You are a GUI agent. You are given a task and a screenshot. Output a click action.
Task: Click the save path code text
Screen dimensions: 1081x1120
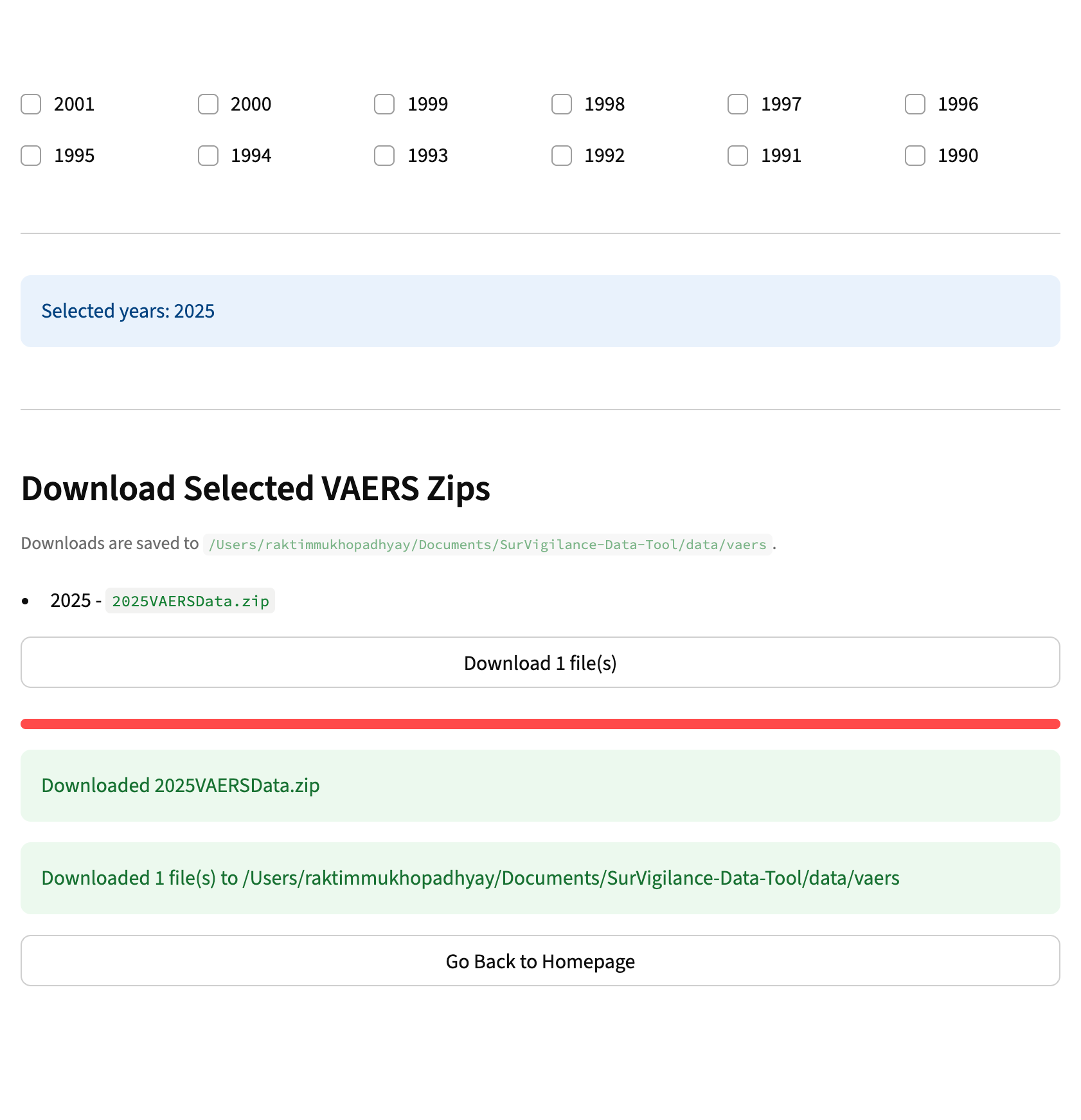(x=487, y=545)
